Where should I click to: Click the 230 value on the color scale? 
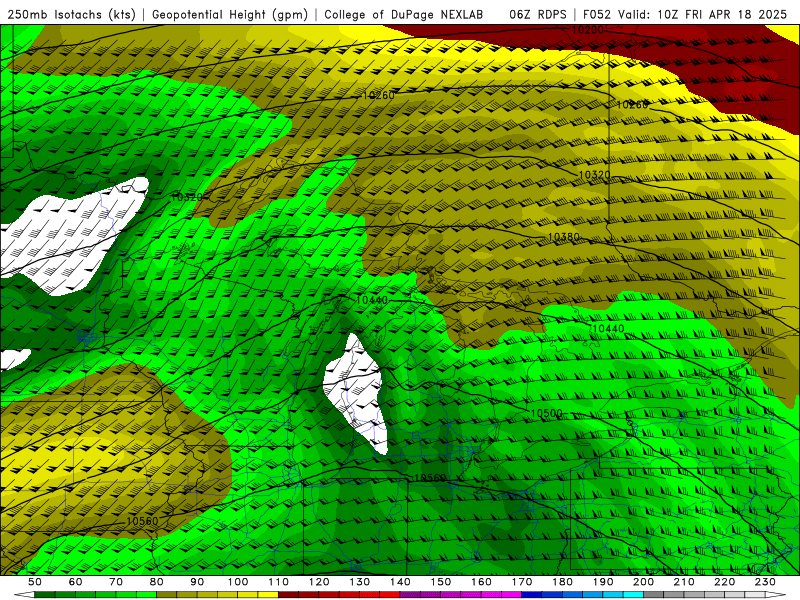pyautogui.click(x=765, y=582)
